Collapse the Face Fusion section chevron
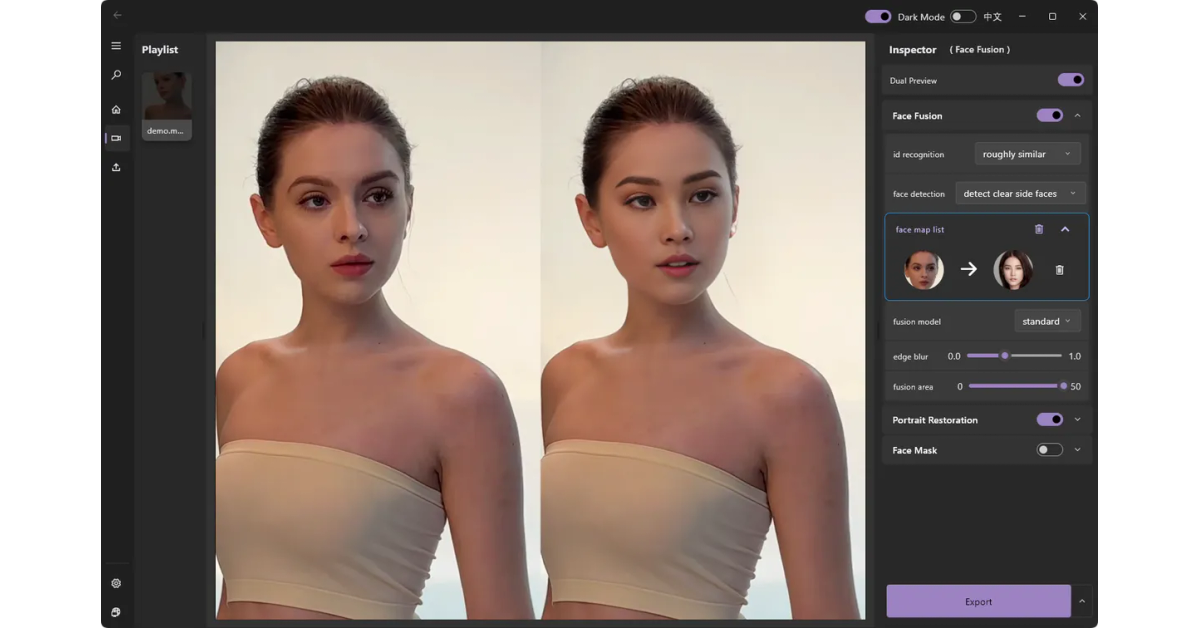This screenshot has width=1200, height=628. click(1077, 115)
